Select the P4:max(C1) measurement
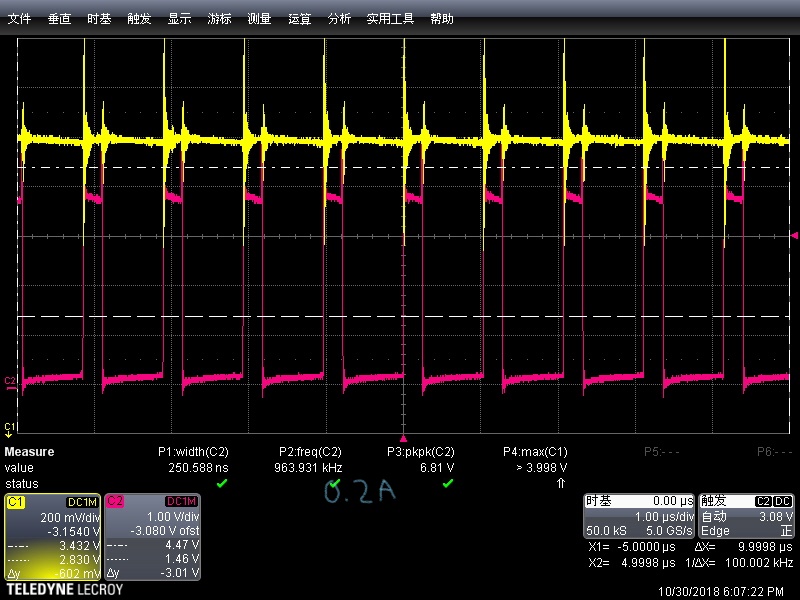Image resolution: width=800 pixels, height=600 pixels. tap(535, 452)
